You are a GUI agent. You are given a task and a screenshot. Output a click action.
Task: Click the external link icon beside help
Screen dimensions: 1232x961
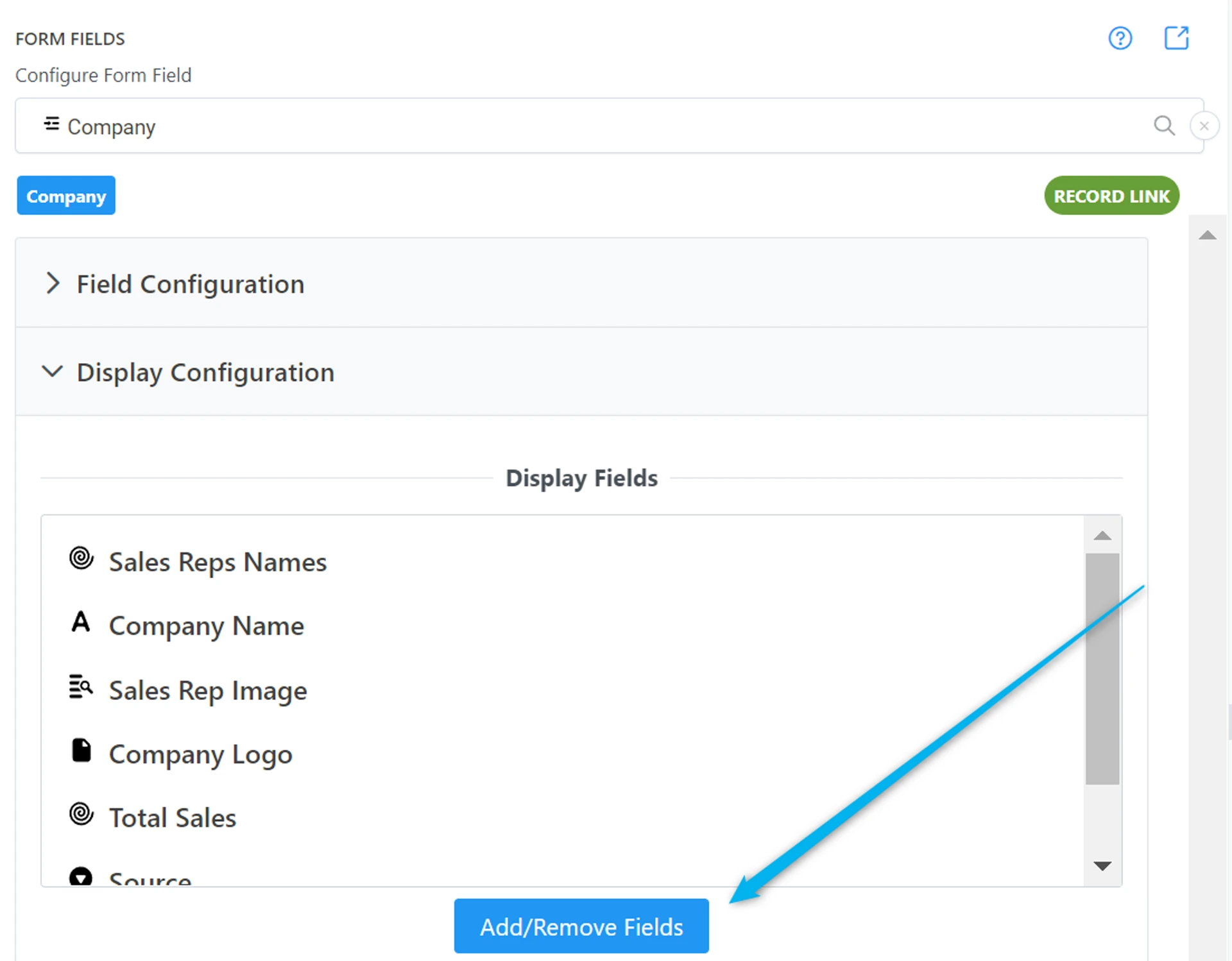coord(1176,38)
